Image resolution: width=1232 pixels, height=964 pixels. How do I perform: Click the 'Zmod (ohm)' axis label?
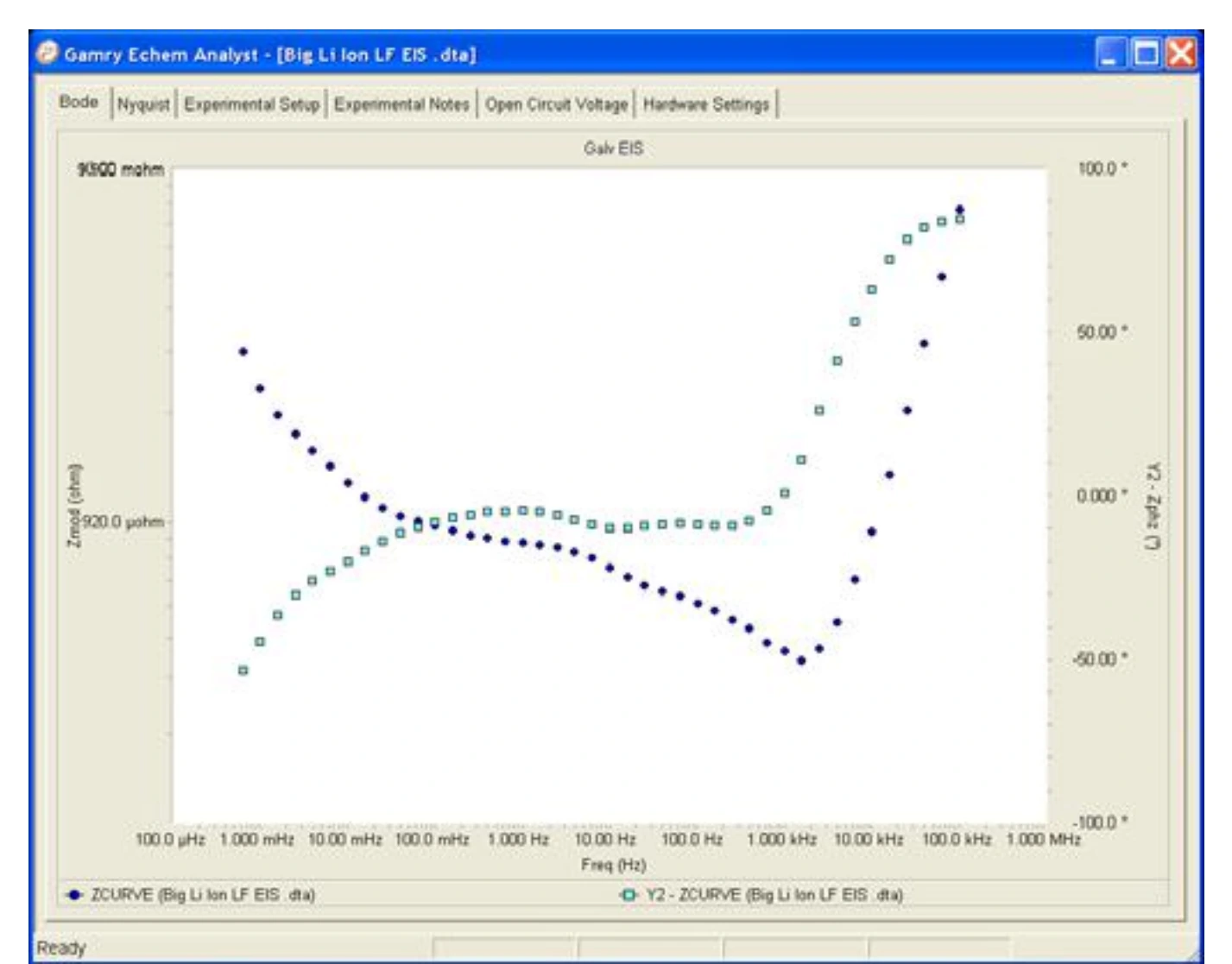pyautogui.click(x=74, y=506)
